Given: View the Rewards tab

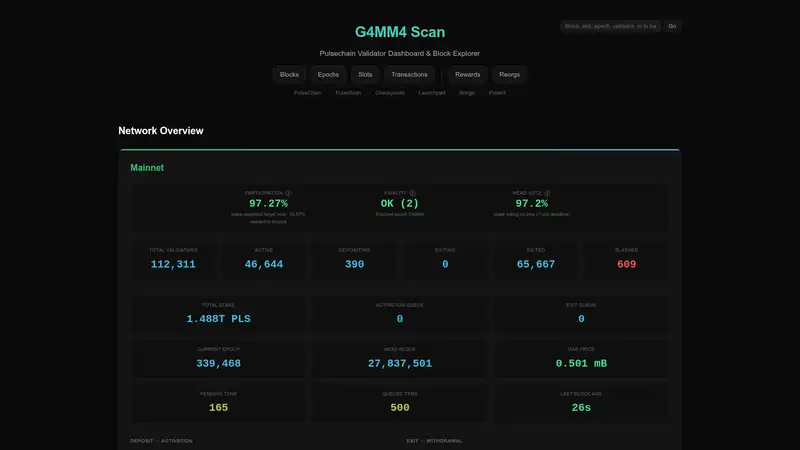Looking at the screenshot, I should (x=467, y=74).
